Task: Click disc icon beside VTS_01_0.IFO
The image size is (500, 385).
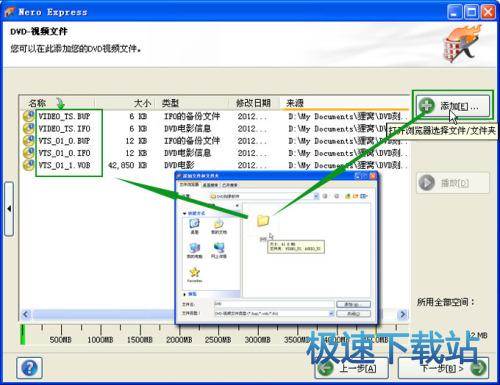Action: tap(29, 153)
